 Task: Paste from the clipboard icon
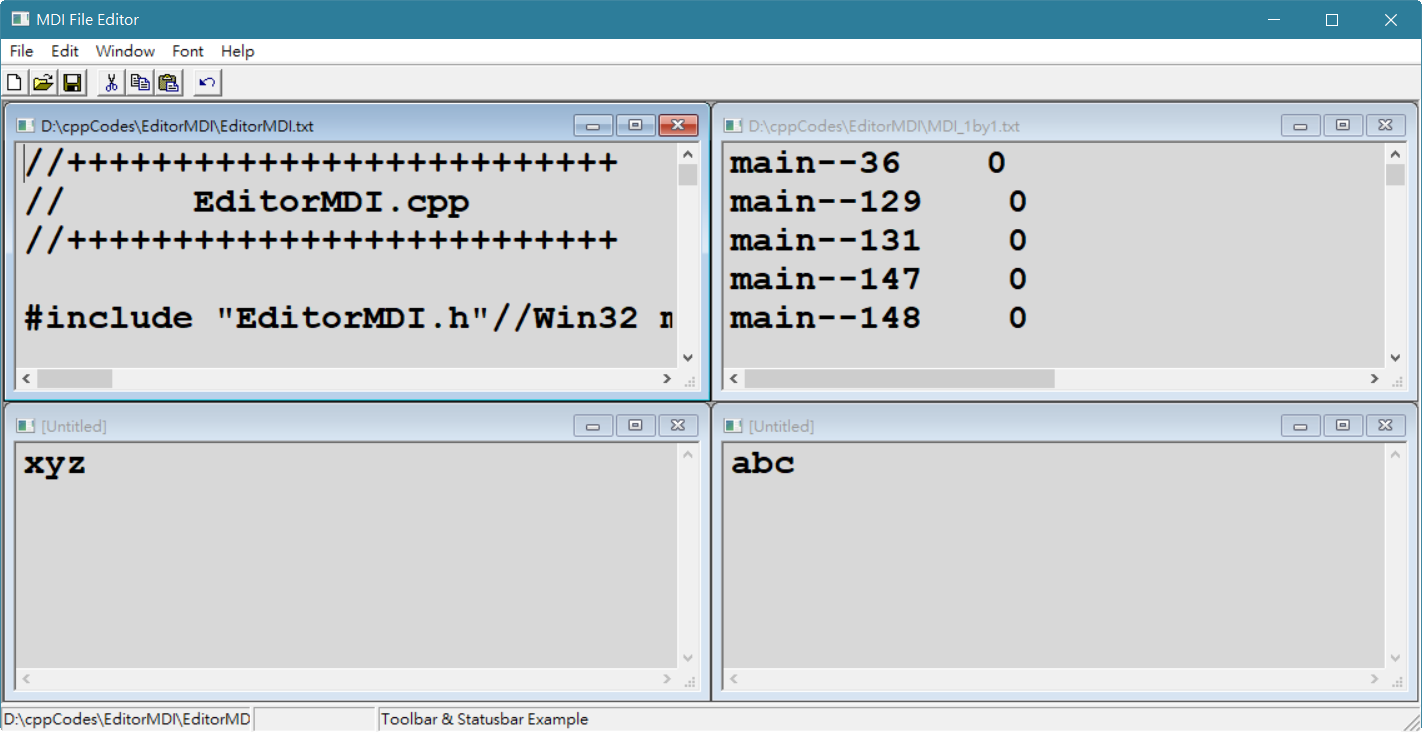168,82
